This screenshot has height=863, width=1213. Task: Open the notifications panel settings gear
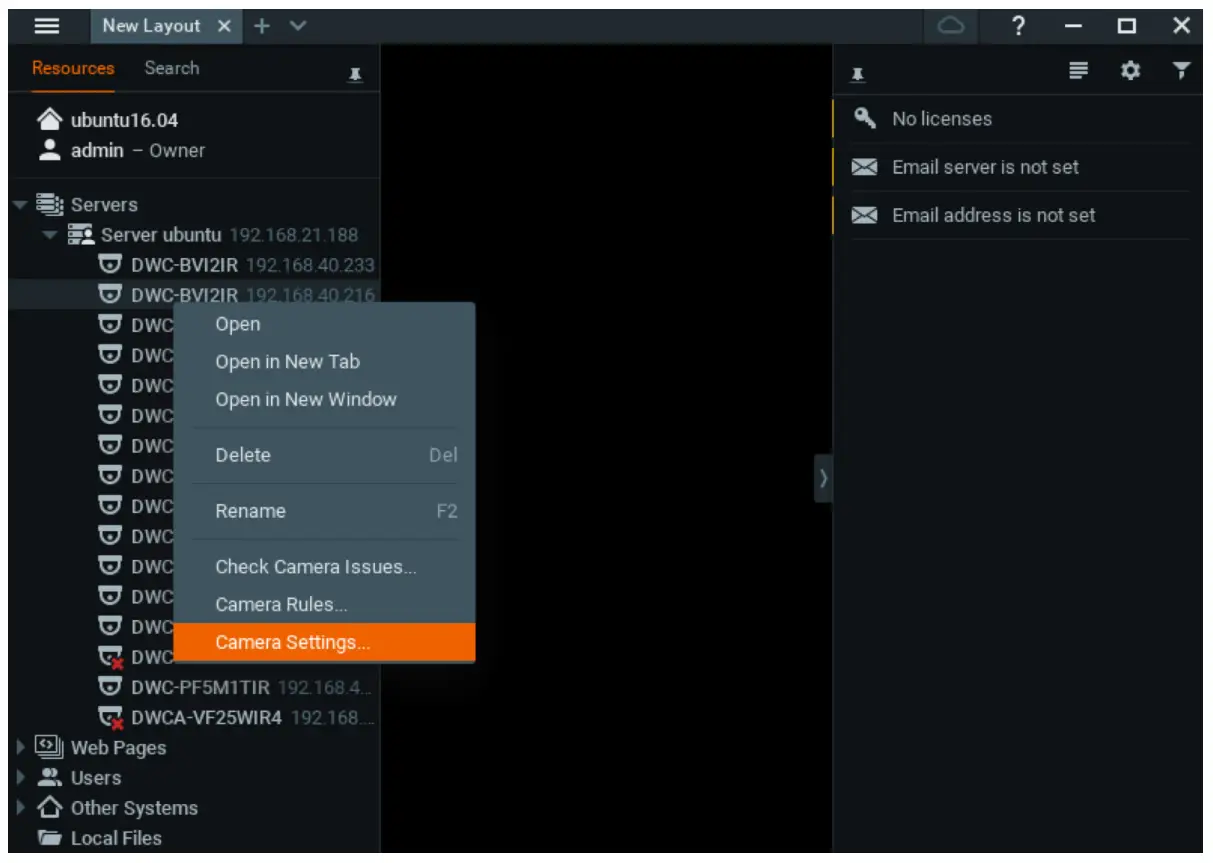(x=1131, y=70)
